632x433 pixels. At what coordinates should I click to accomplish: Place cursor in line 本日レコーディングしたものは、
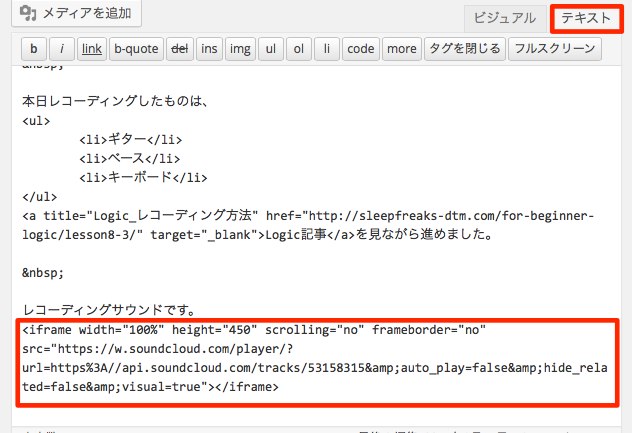pos(115,101)
